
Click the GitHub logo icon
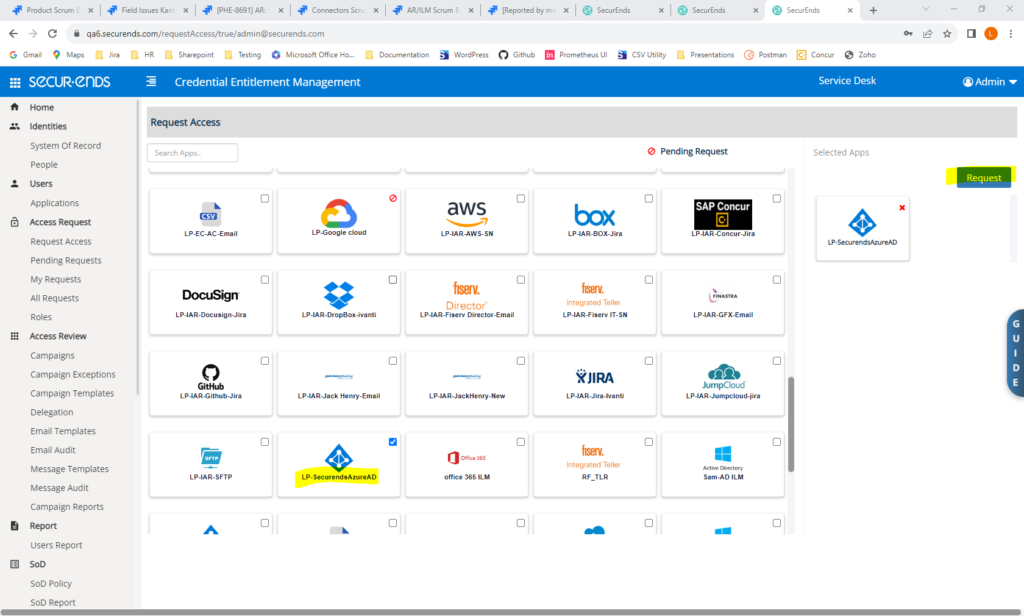(x=210, y=377)
